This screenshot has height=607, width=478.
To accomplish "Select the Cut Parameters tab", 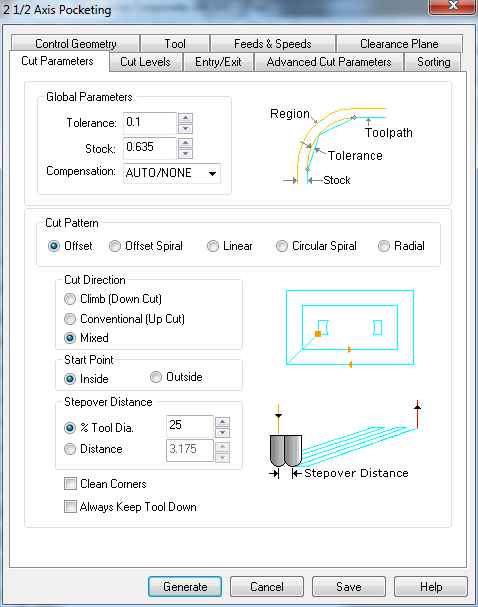I will 58,61.
